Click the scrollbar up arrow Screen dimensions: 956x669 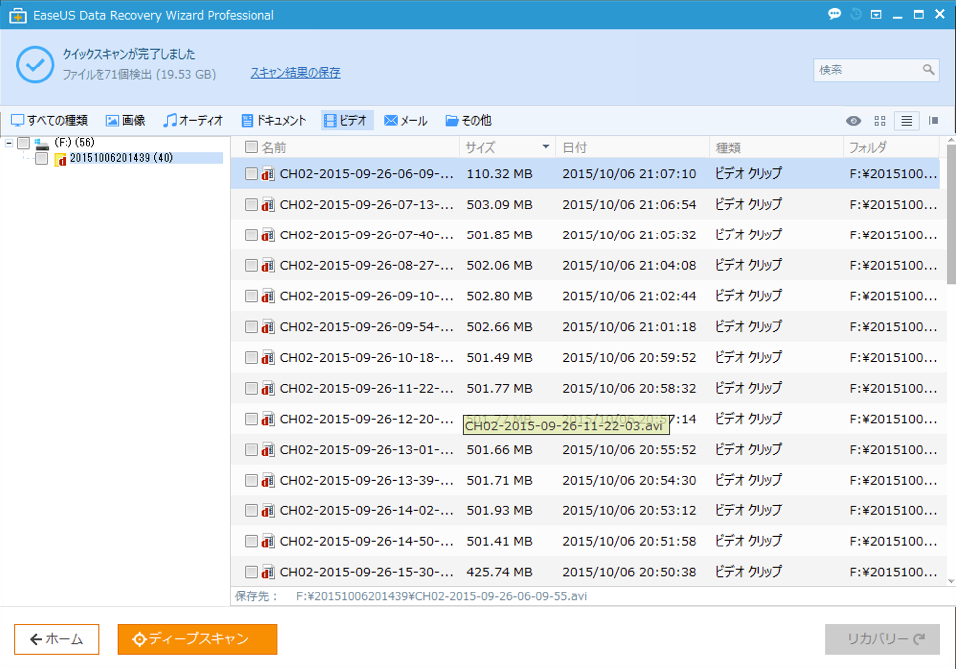951,141
